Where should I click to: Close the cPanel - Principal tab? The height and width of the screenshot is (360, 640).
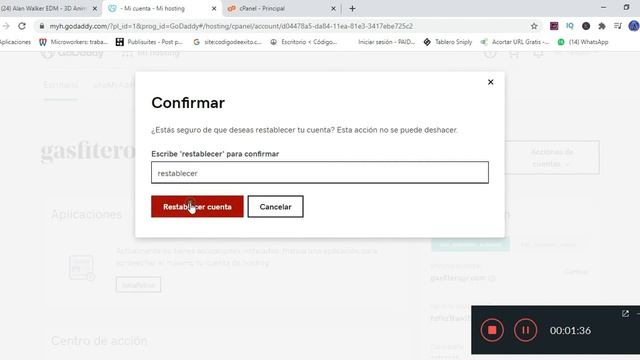pos(333,8)
